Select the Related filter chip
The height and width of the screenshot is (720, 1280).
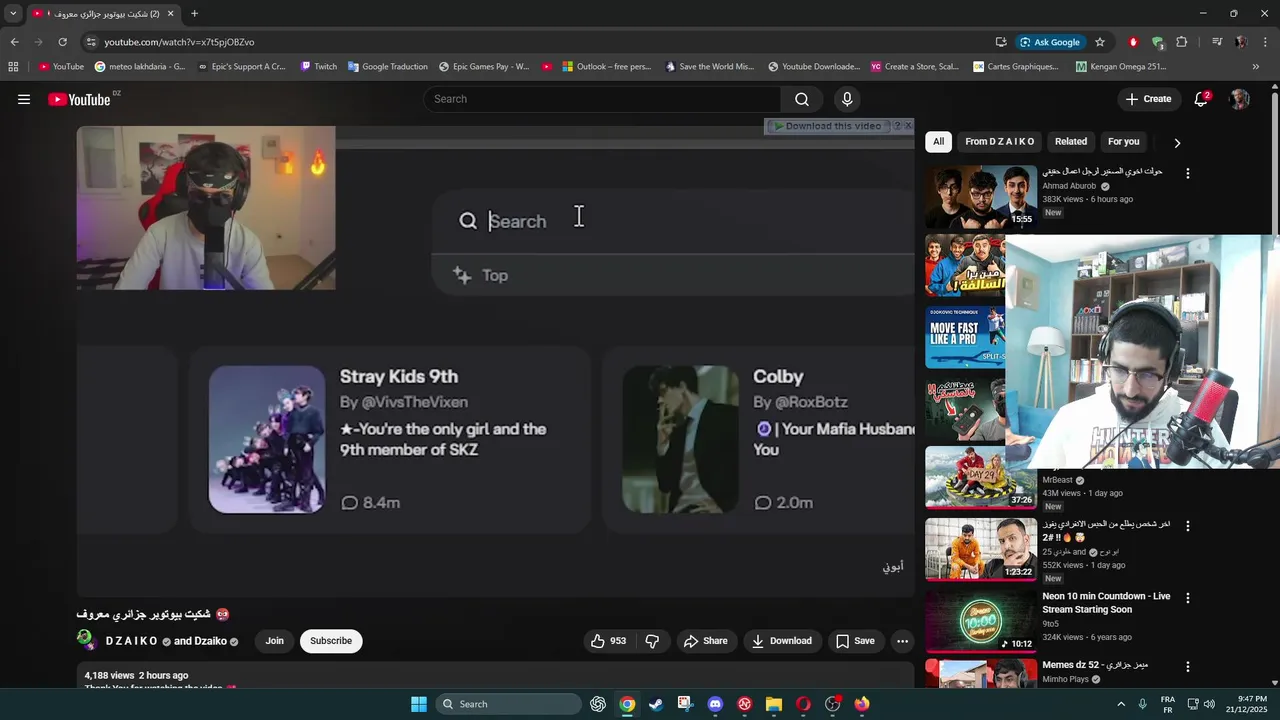[1071, 142]
